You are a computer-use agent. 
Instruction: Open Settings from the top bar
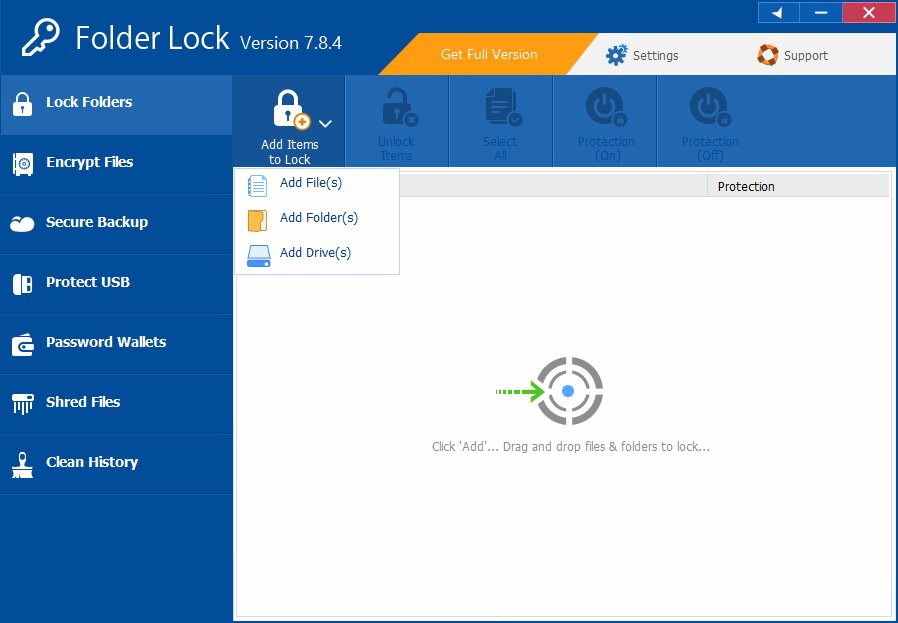tap(641, 55)
